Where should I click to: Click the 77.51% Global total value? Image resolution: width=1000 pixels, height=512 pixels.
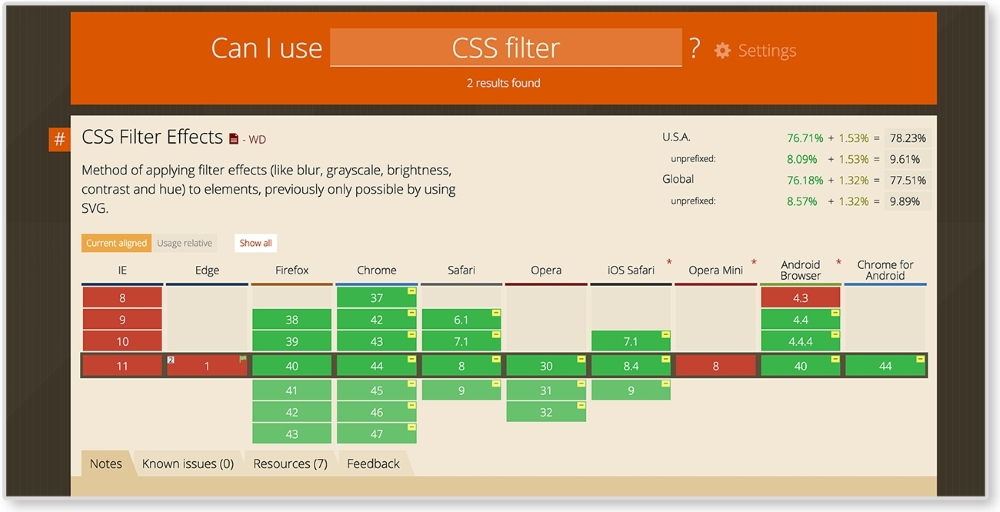908,180
